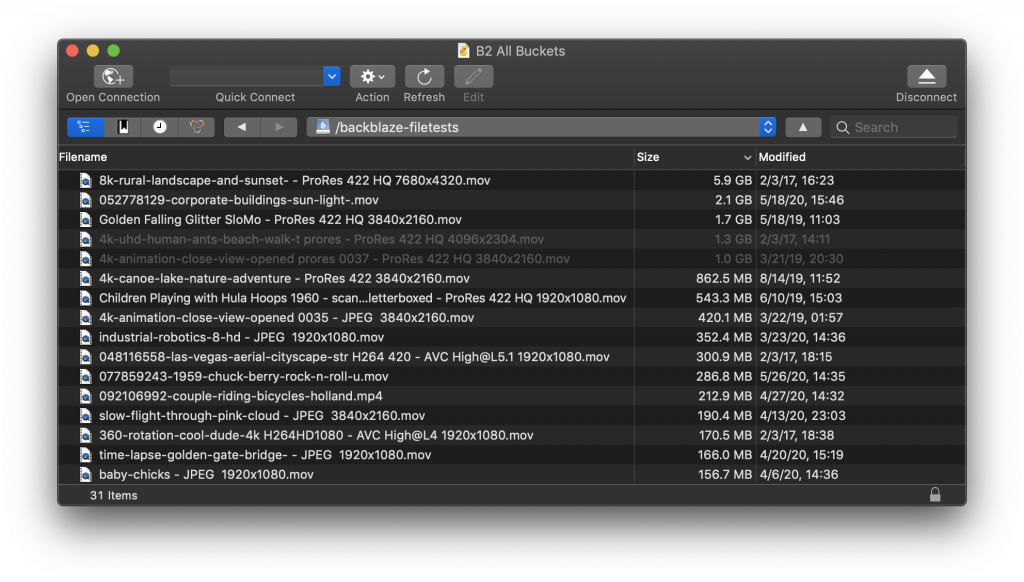
Task: Click file icon of time-lapse-golden-gate row
Action: coord(86,455)
